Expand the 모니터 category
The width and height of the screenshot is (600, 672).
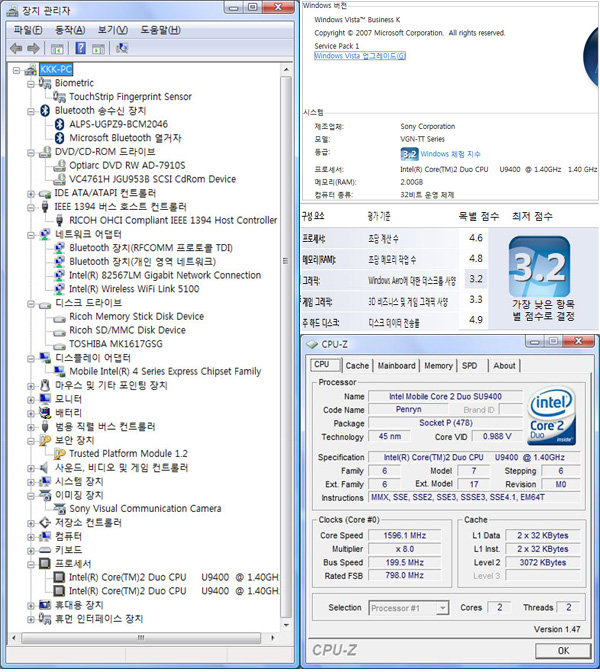(x=31, y=399)
